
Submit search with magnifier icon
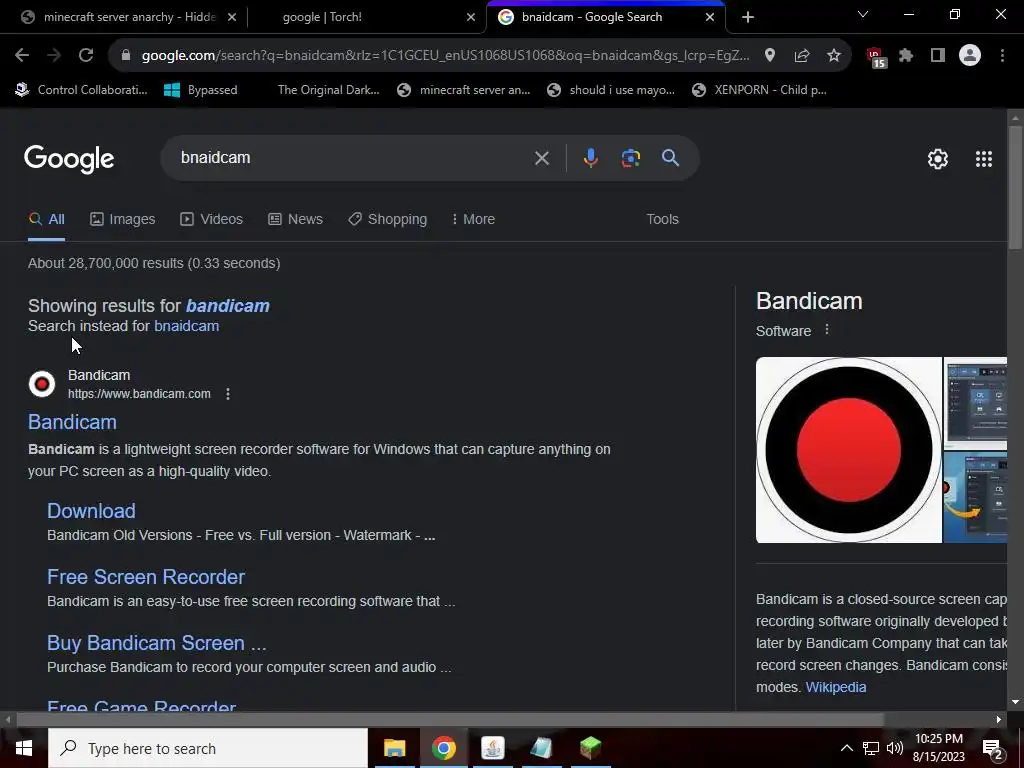tap(670, 158)
